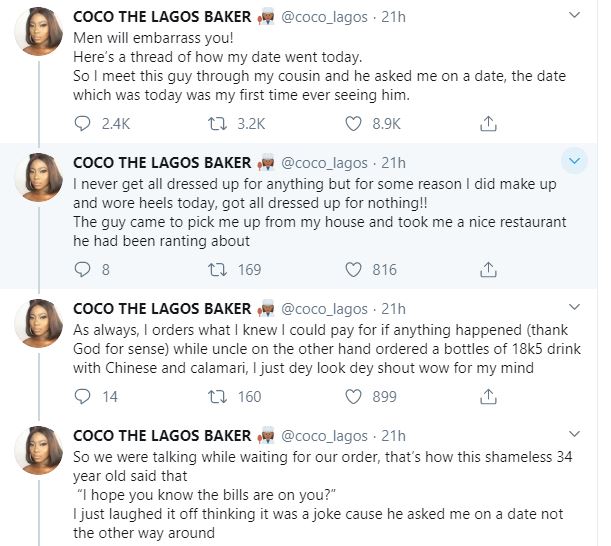Share the "dressed up for nothing" tweet
611x546 pixels.
(x=488, y=270)
